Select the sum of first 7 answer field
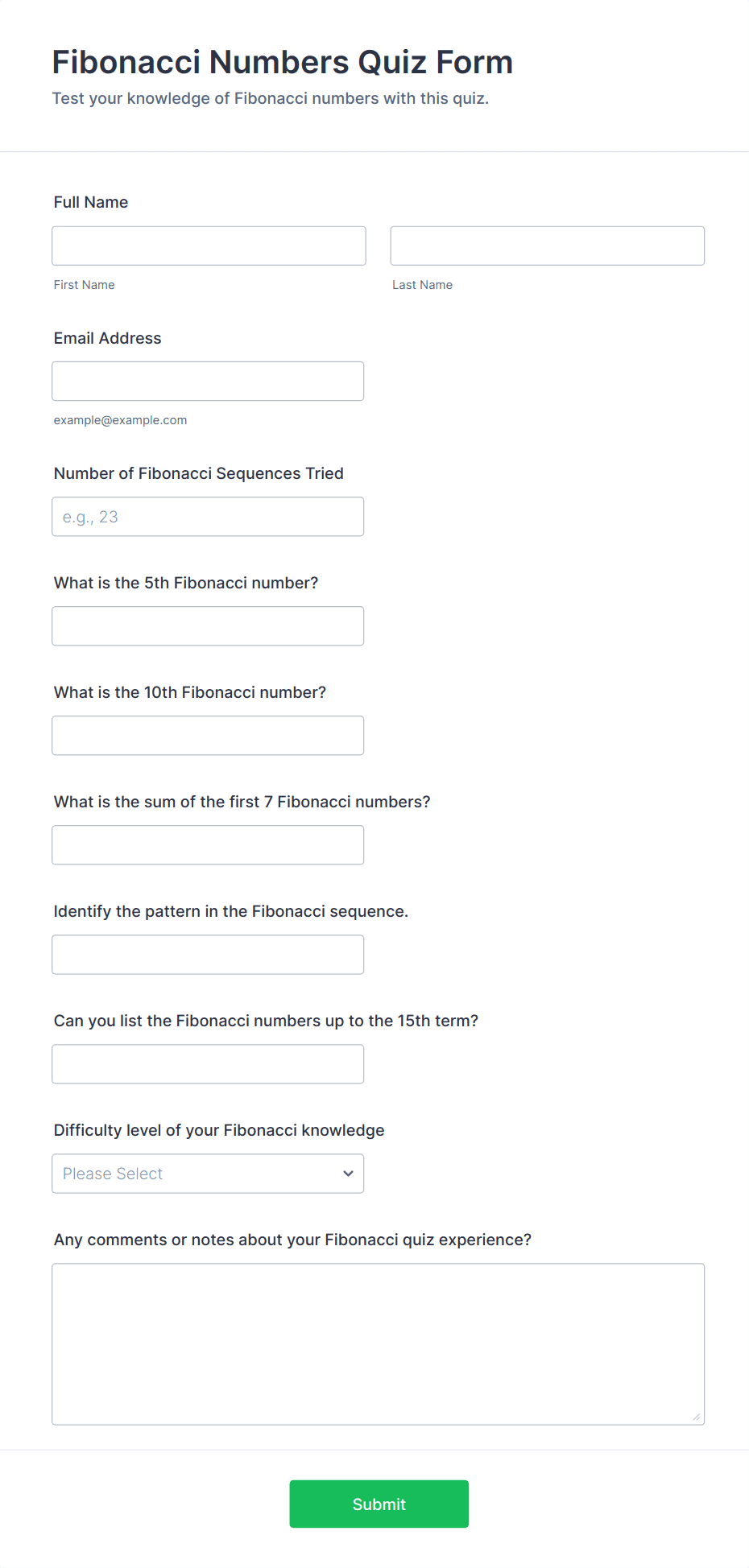The width and height of the screenshot is (749, 1568). 208,844
